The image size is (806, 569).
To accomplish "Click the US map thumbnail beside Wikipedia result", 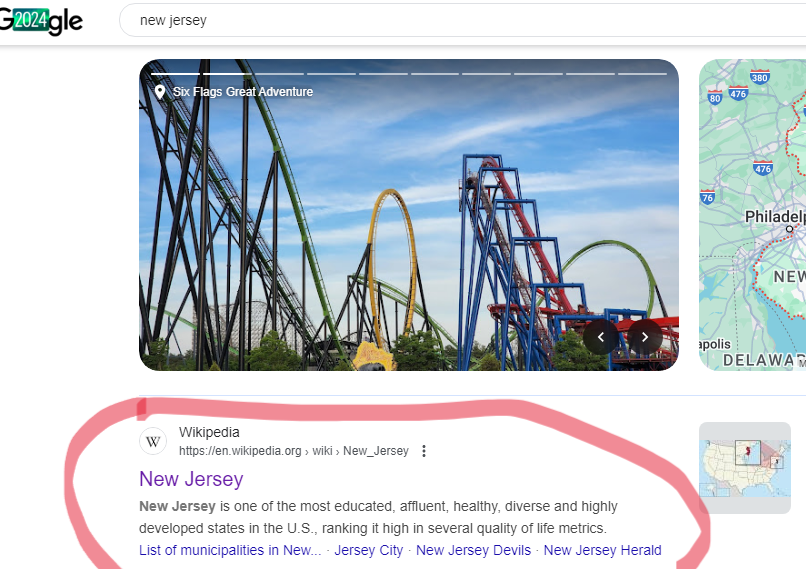I will (x=745, y=468).
